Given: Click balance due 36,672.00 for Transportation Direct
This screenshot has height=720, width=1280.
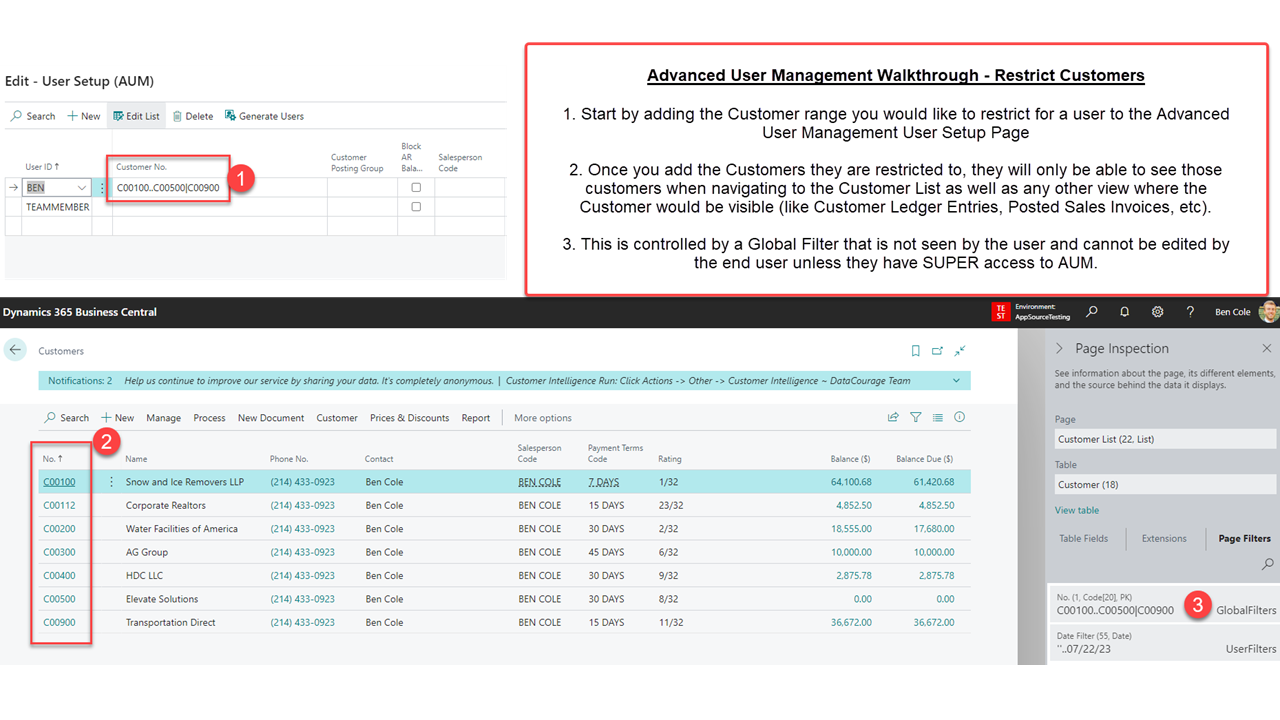Looking at the screenshot, I should point(934,622).
